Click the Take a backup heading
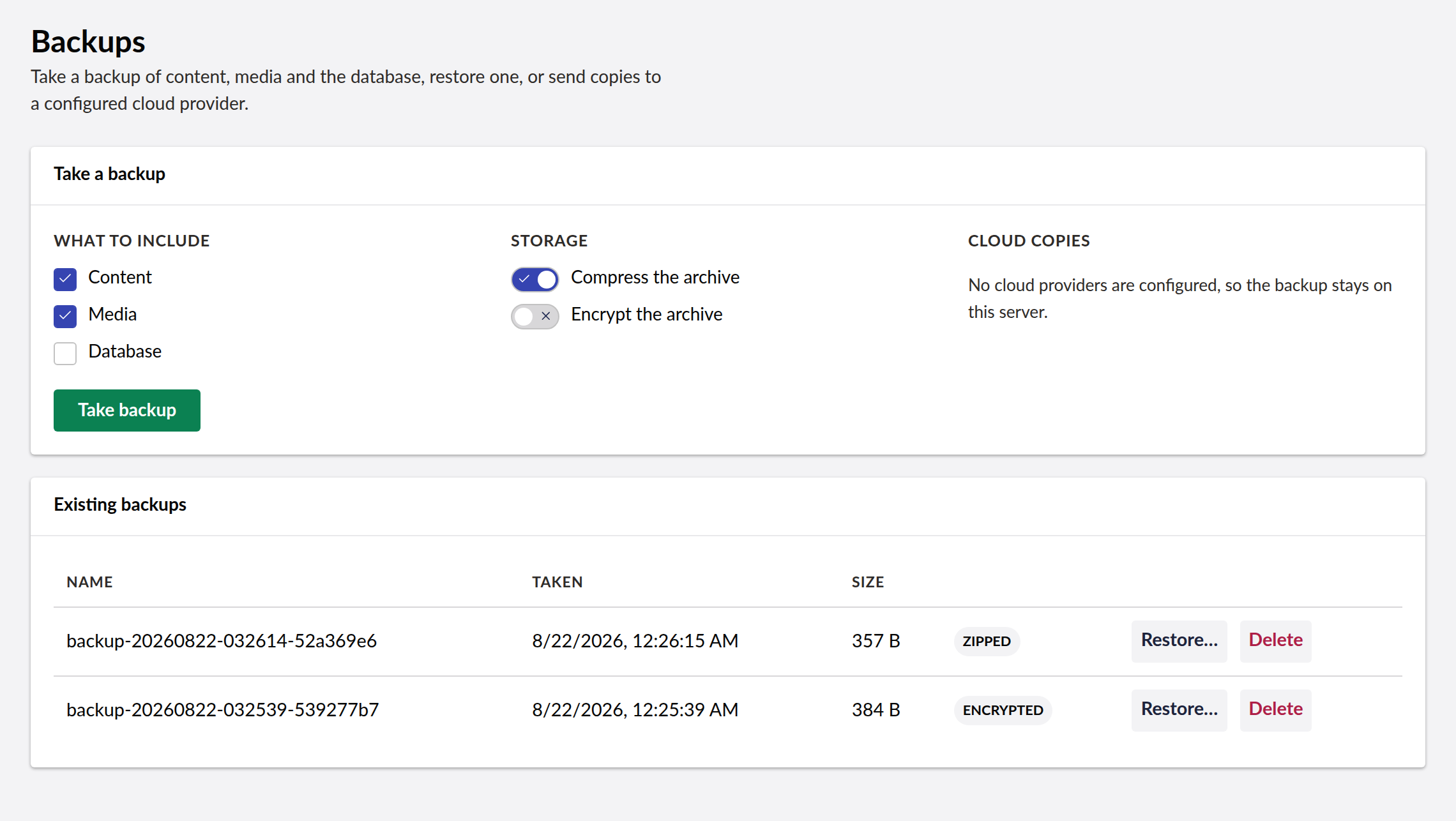Viewport: 1456px width, 821px height. pos(109,174)
